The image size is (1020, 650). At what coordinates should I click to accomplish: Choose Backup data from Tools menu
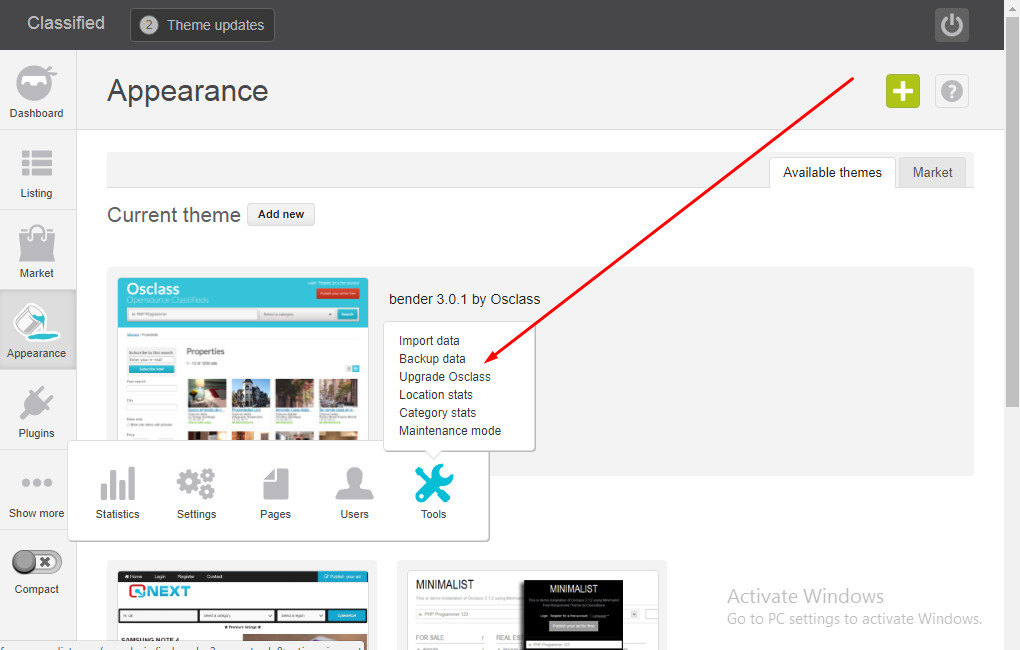(x=433, y=359)
